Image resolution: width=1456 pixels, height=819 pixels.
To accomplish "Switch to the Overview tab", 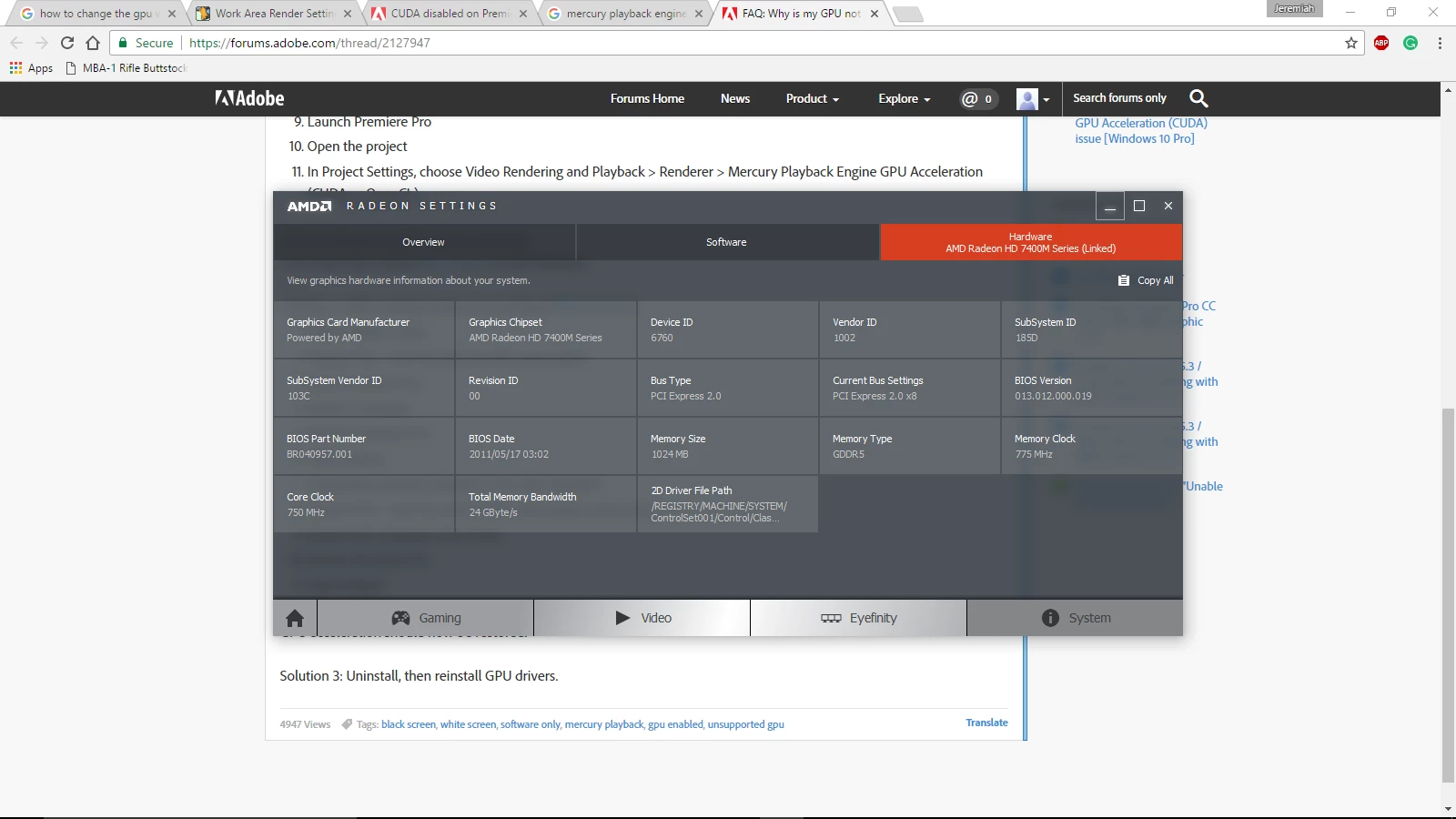I will click(x=424, y=242).
